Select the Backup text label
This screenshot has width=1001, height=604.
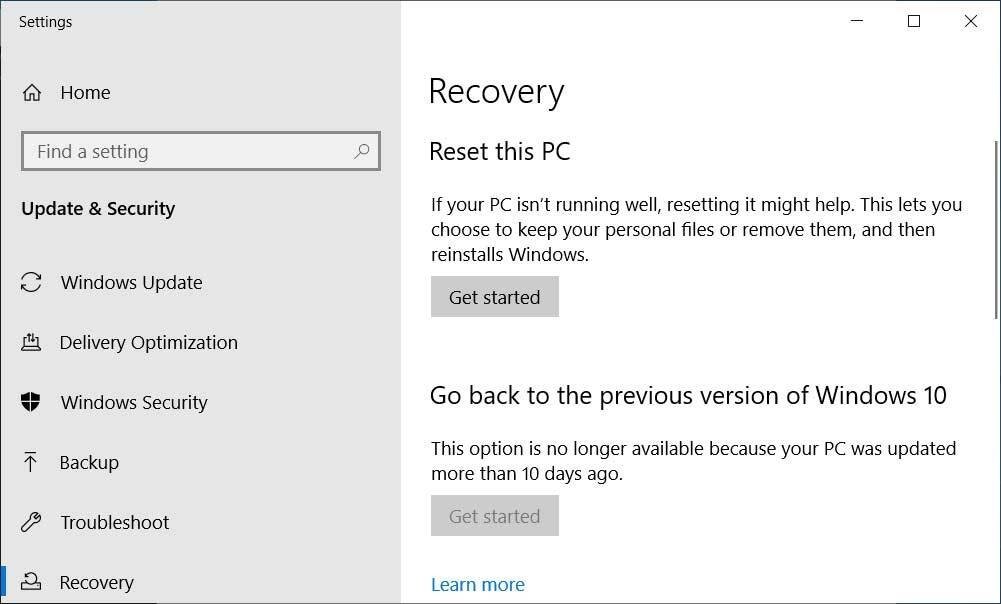pos(89,463)
